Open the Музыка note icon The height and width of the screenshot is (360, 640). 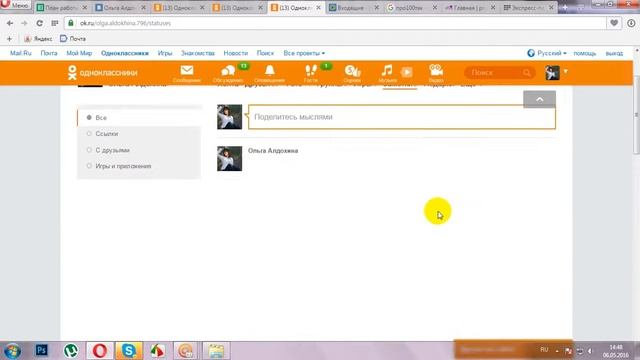pos(387,70)
